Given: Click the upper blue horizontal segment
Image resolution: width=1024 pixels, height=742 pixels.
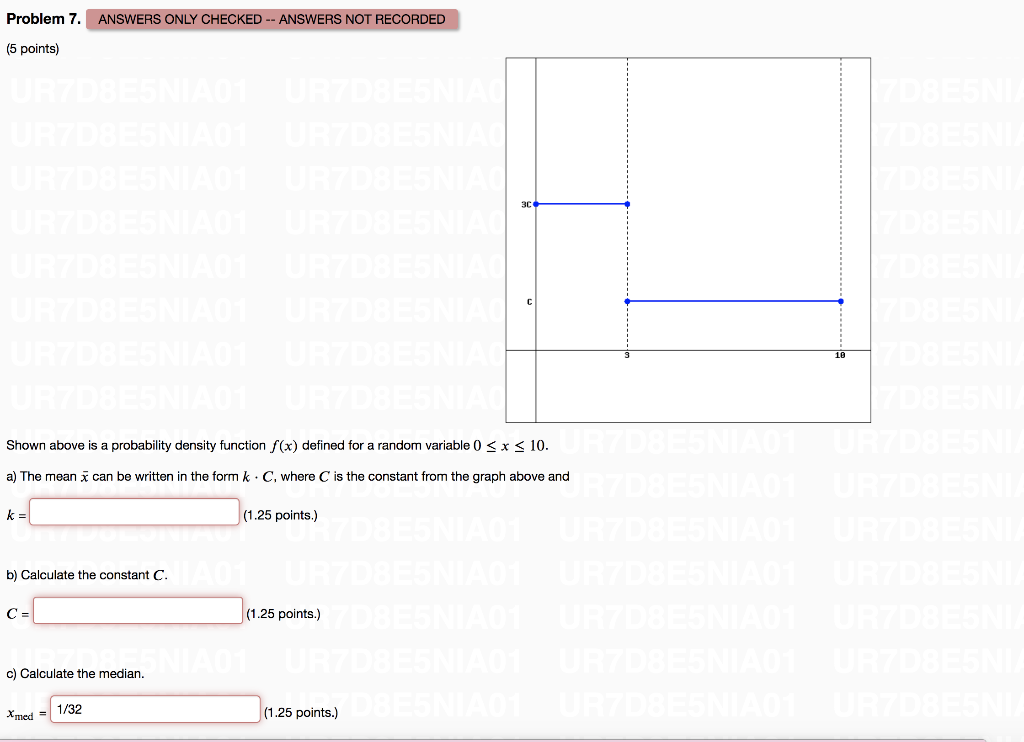Looking at the screenshot, I should [580, 203].
